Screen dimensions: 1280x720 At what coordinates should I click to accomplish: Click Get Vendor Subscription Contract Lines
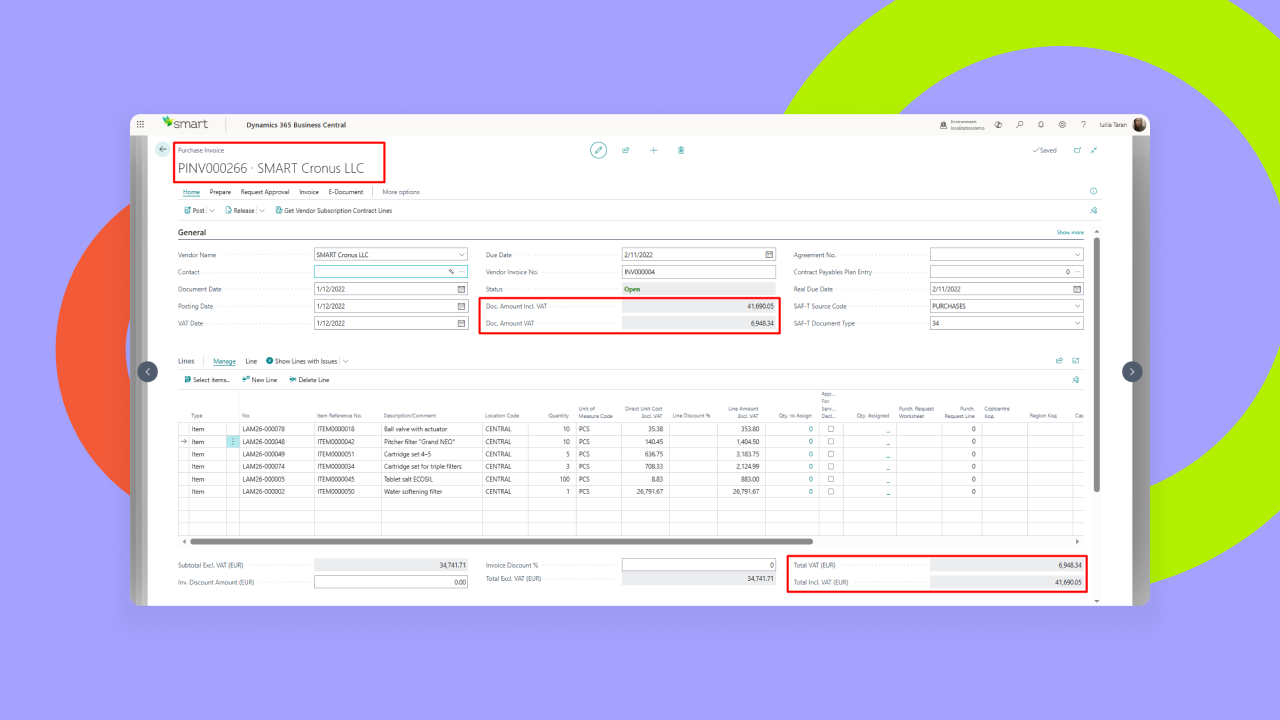click(334, 211)
